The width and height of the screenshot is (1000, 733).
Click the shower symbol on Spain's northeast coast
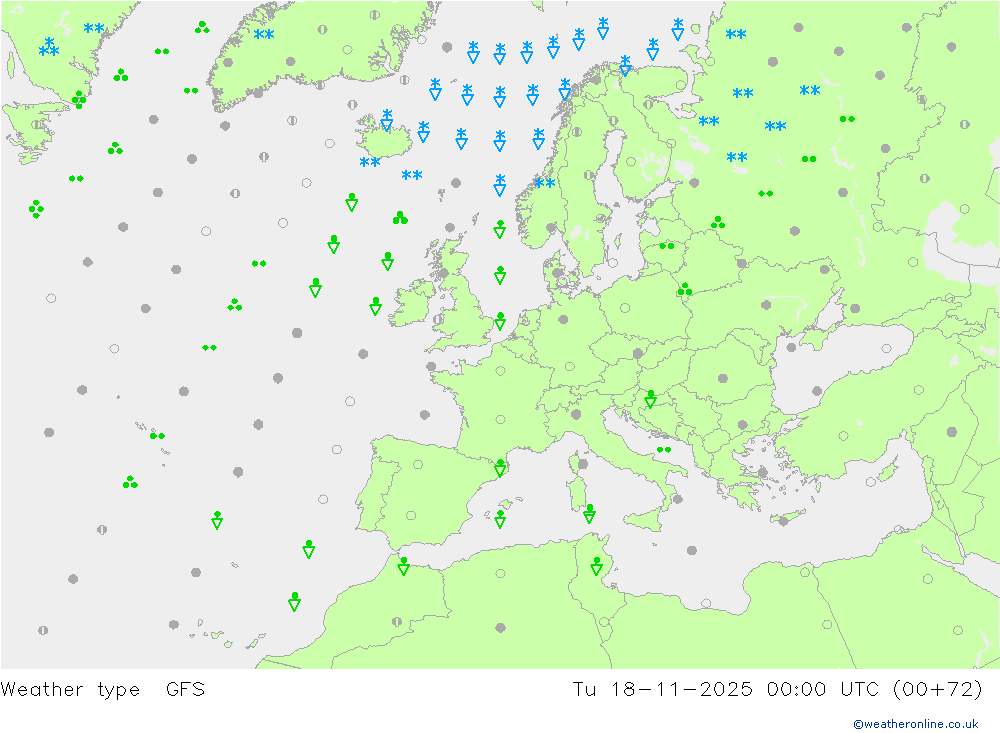[500, 468]
